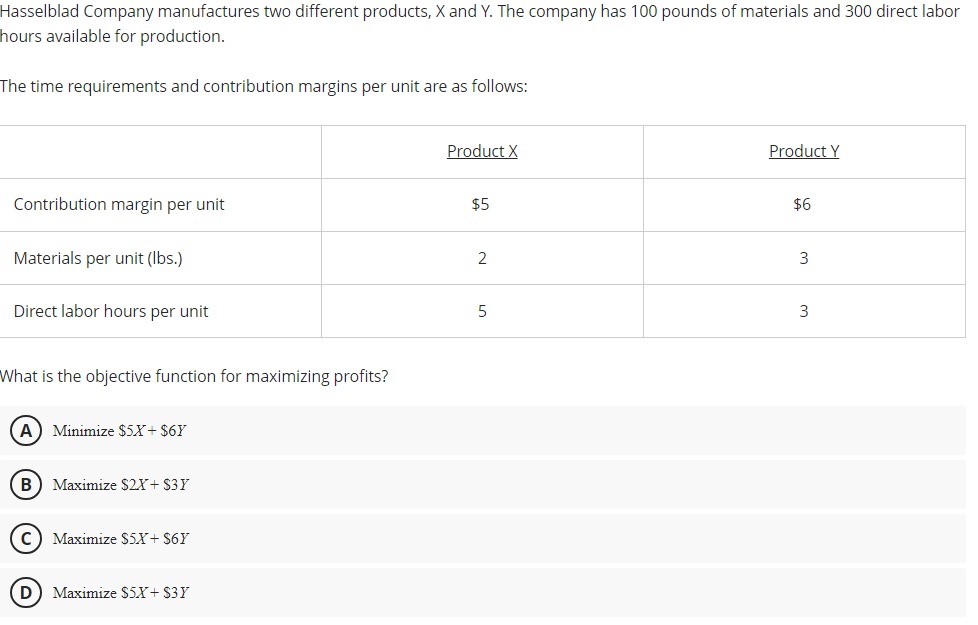Click the Product Y column header
This screenshot has width=978, height=625.
coord(804,151)
